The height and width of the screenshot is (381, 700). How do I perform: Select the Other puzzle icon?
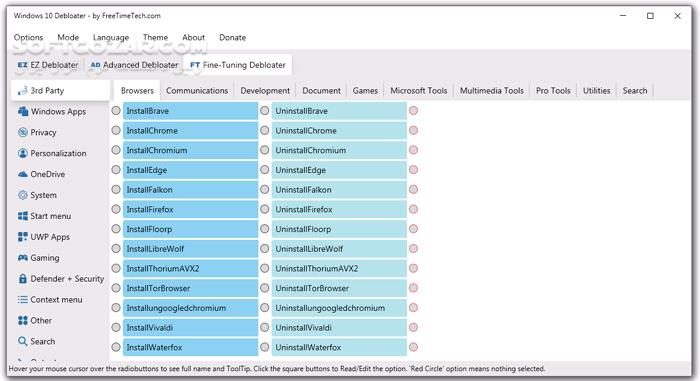click(23, 320)
